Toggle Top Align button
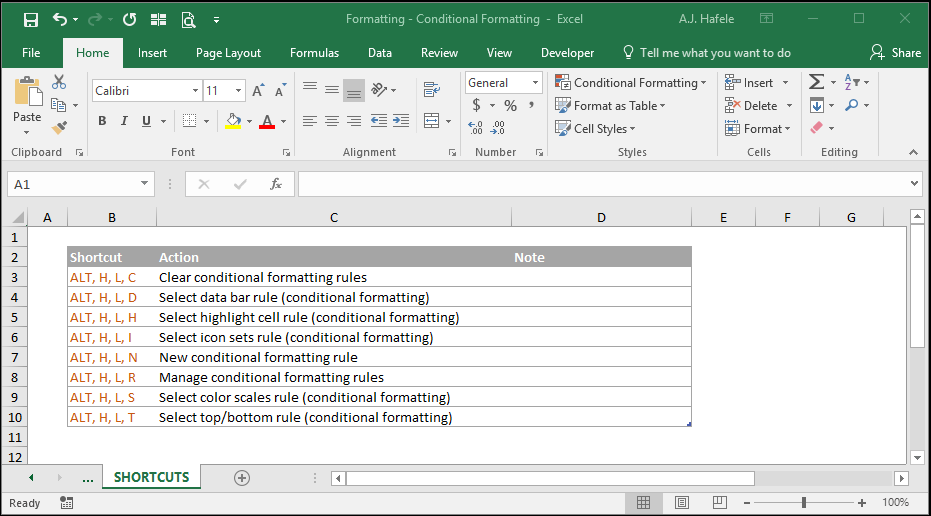The width and height of the screenshot is (931, 516). (309, 90)
